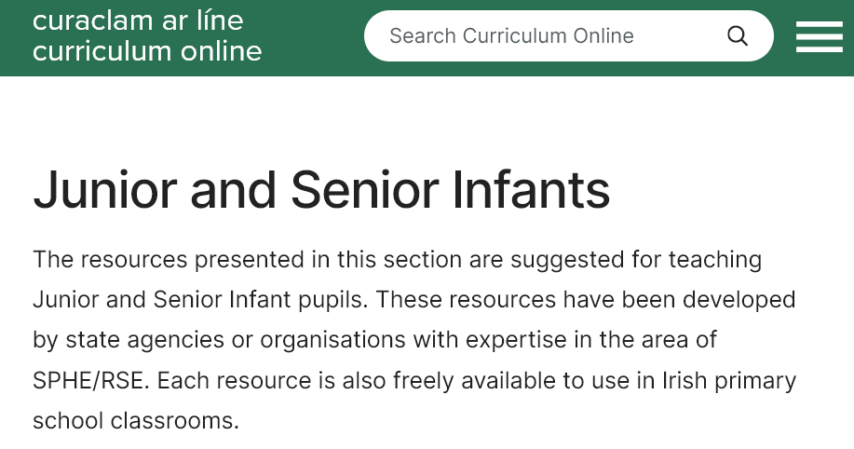This screenshot has height=449, width=854.
Task: Open the hamburger navigation menu
Action: point(819,36)
